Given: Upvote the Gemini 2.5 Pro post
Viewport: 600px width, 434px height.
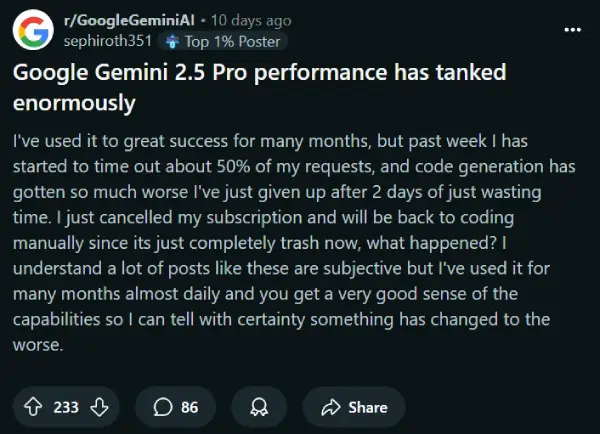Looking at the screenshot, I should 32,407.
